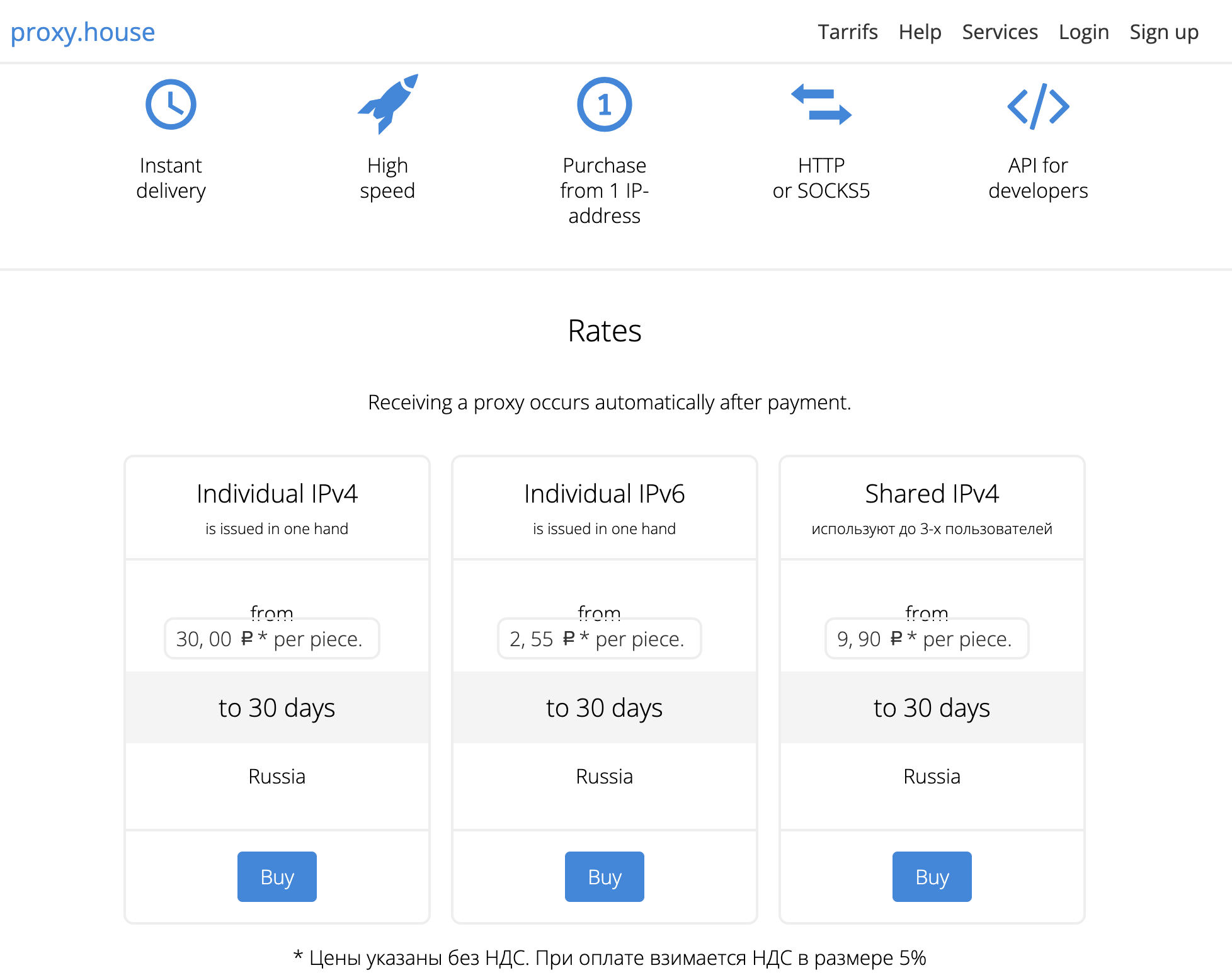
Task: Click the 2, 55 ₽ price box
Action: pyautogui.click(x=600, y=639)
